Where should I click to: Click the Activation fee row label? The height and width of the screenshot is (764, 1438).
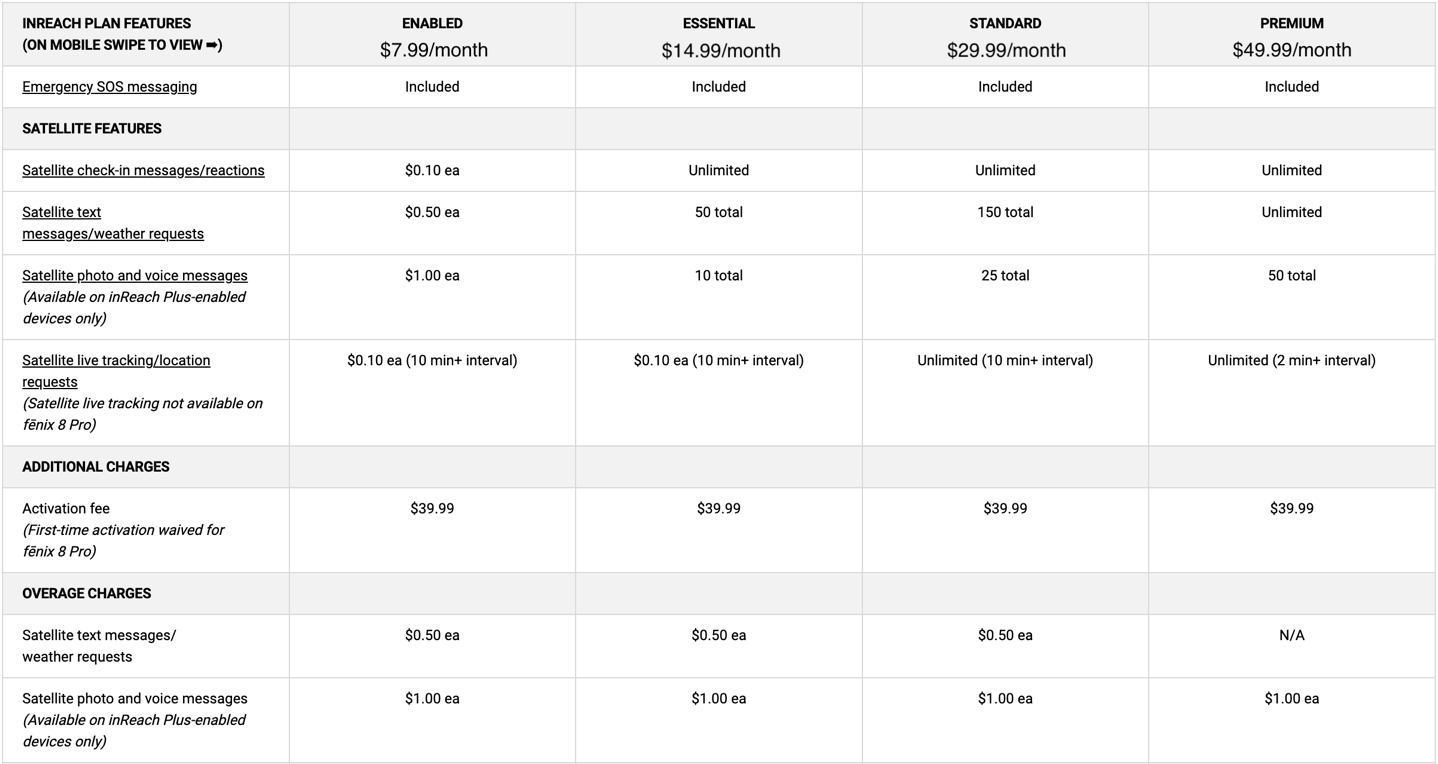[x=66, y=509]
